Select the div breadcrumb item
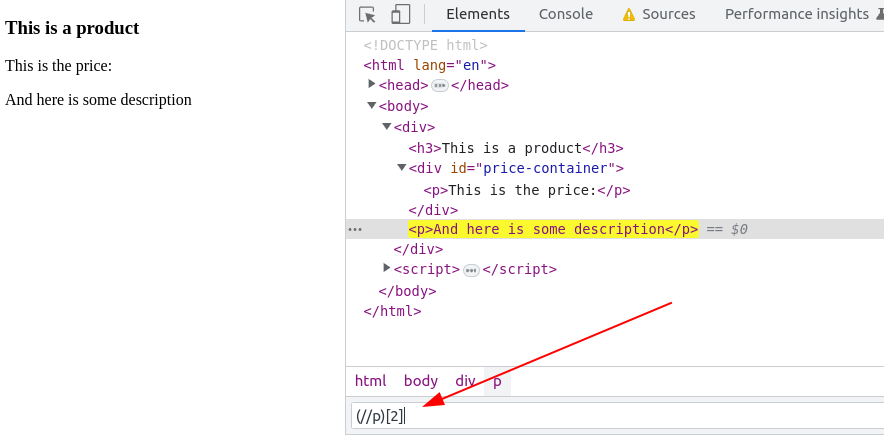Image resolution: width=884 pixels, height=435 pixels. (x=465, y=381)
